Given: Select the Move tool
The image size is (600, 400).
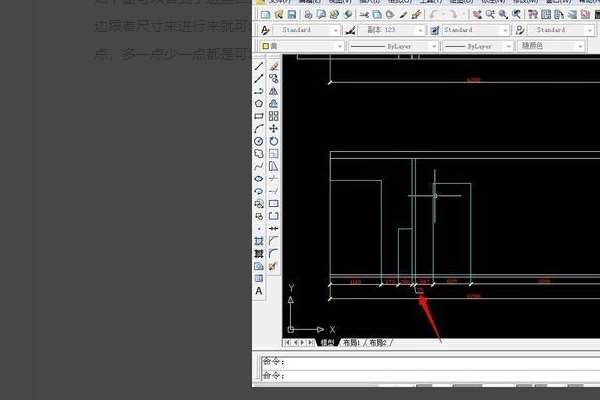Looking at the screenshot, I should [x=273, y=129].
